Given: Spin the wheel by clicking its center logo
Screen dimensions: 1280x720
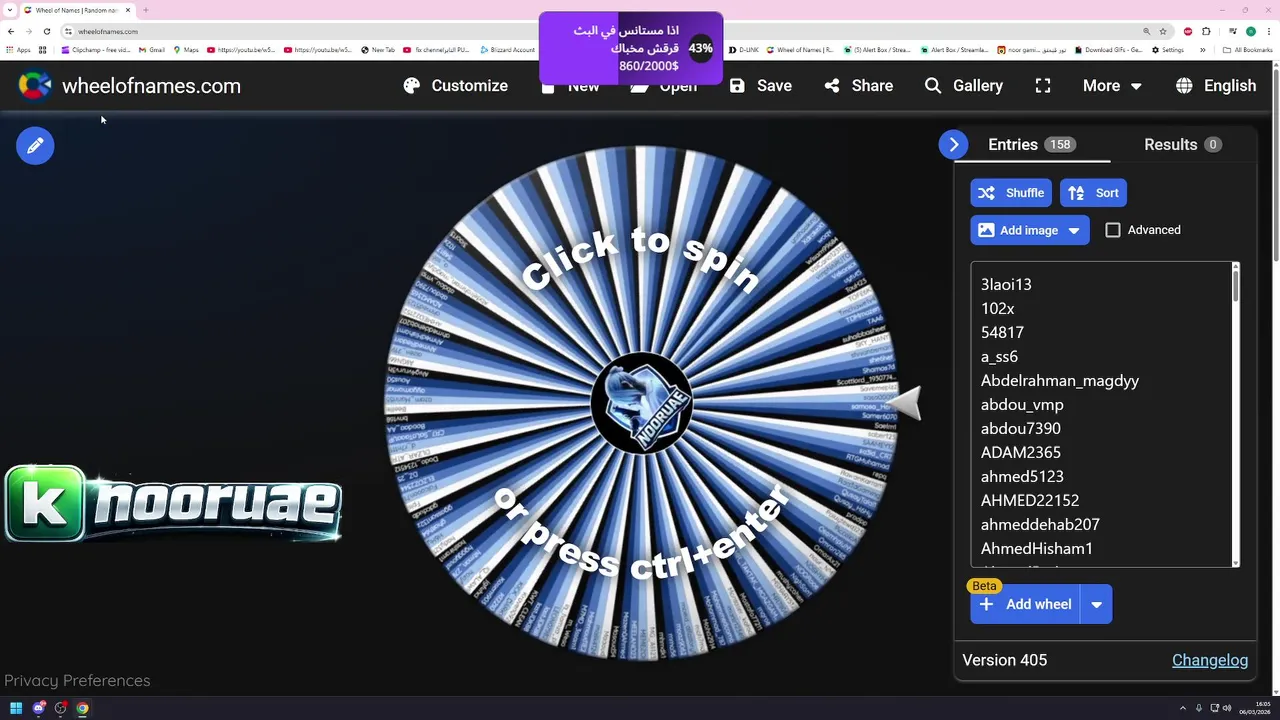Looking at the screenshot, I should (642, 402).
